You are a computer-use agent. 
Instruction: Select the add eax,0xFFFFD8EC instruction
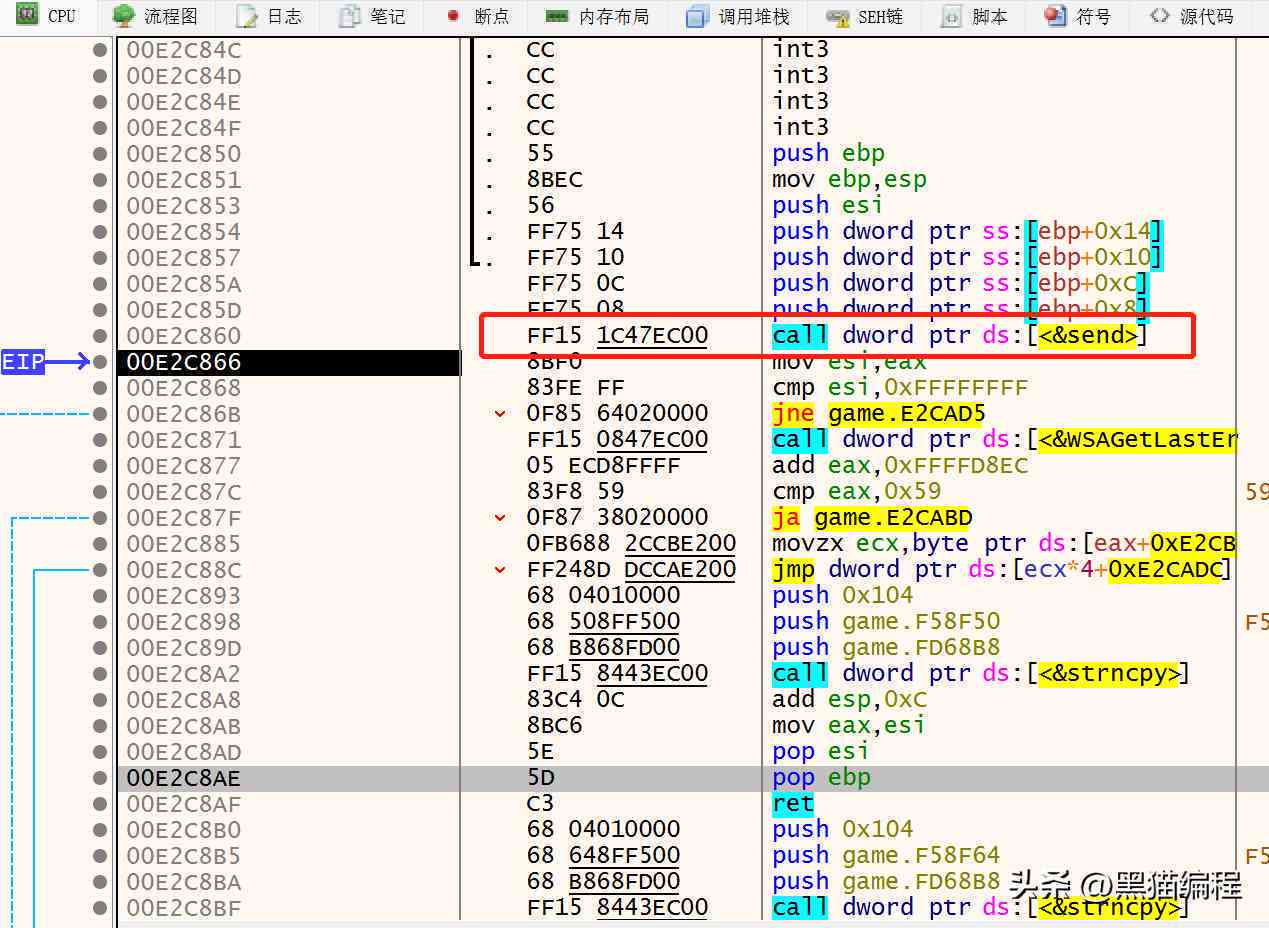tap(900, 466)
